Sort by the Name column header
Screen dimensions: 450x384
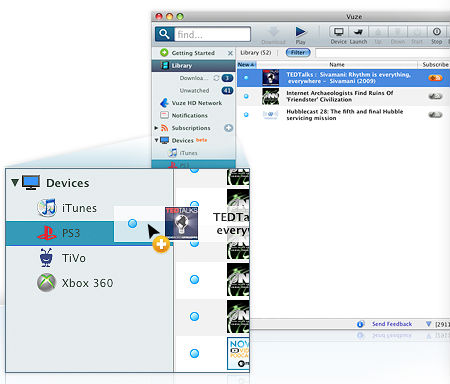click(x=337, y=65)
